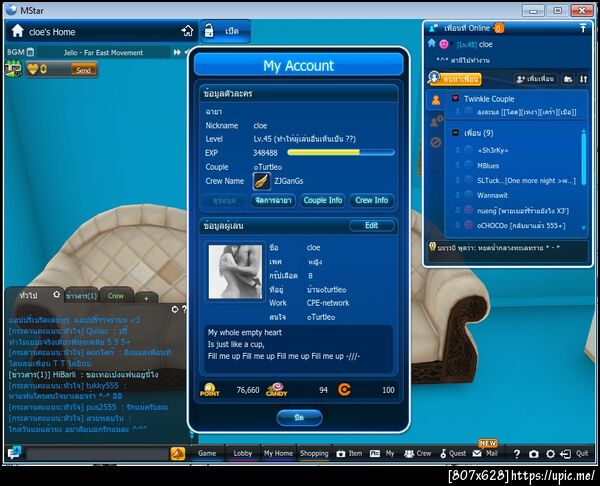Open the Crew Info button
This screenshot has height=486, width=600.
(x=372, y=201)
